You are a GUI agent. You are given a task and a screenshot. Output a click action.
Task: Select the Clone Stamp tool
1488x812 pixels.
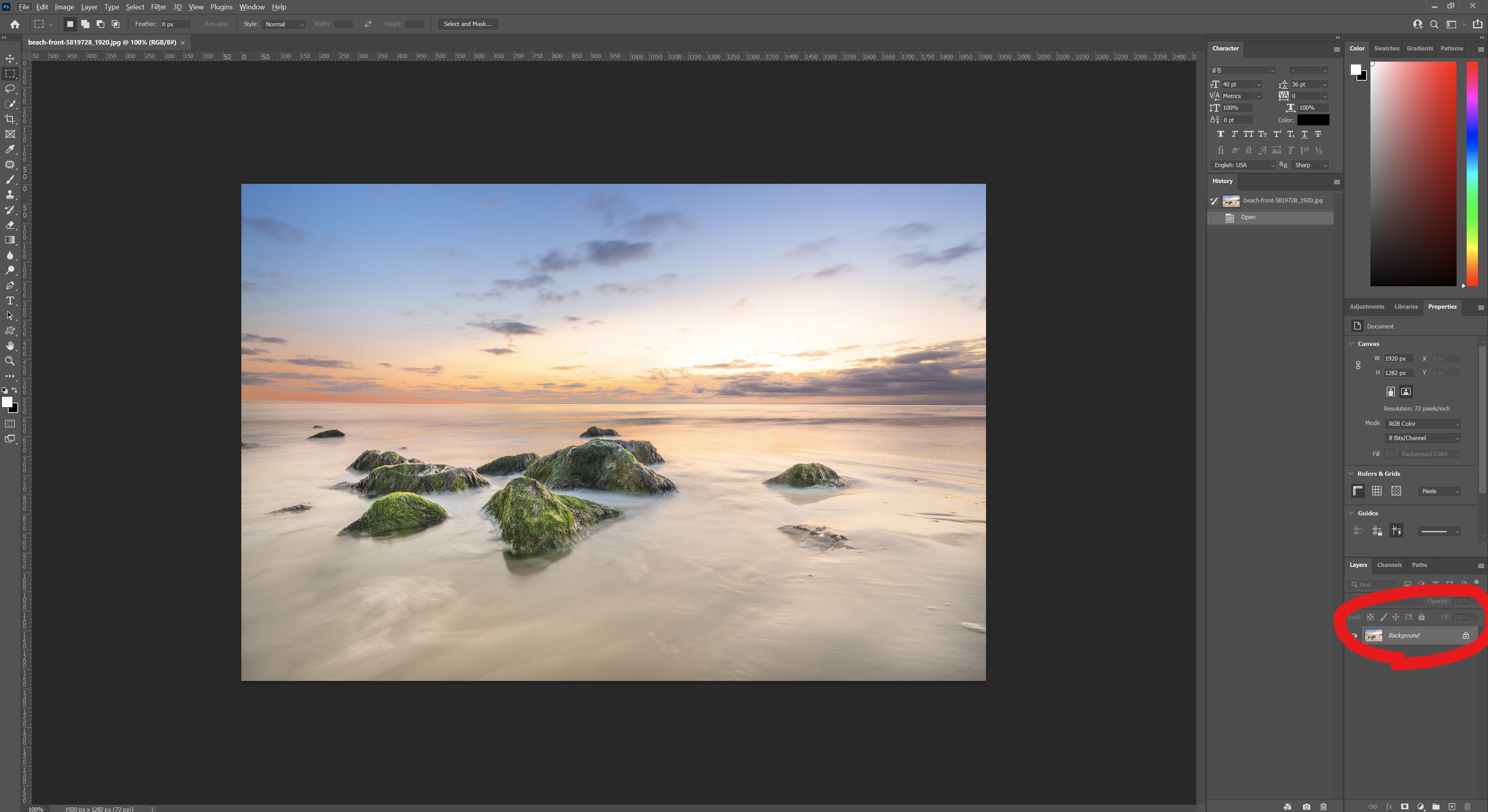(x=10, y=195)
